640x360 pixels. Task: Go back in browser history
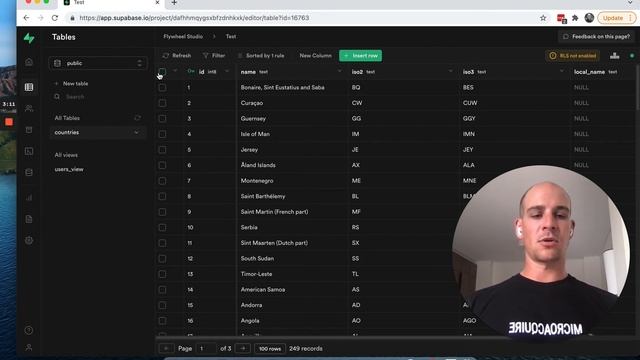tap(27, 18)
